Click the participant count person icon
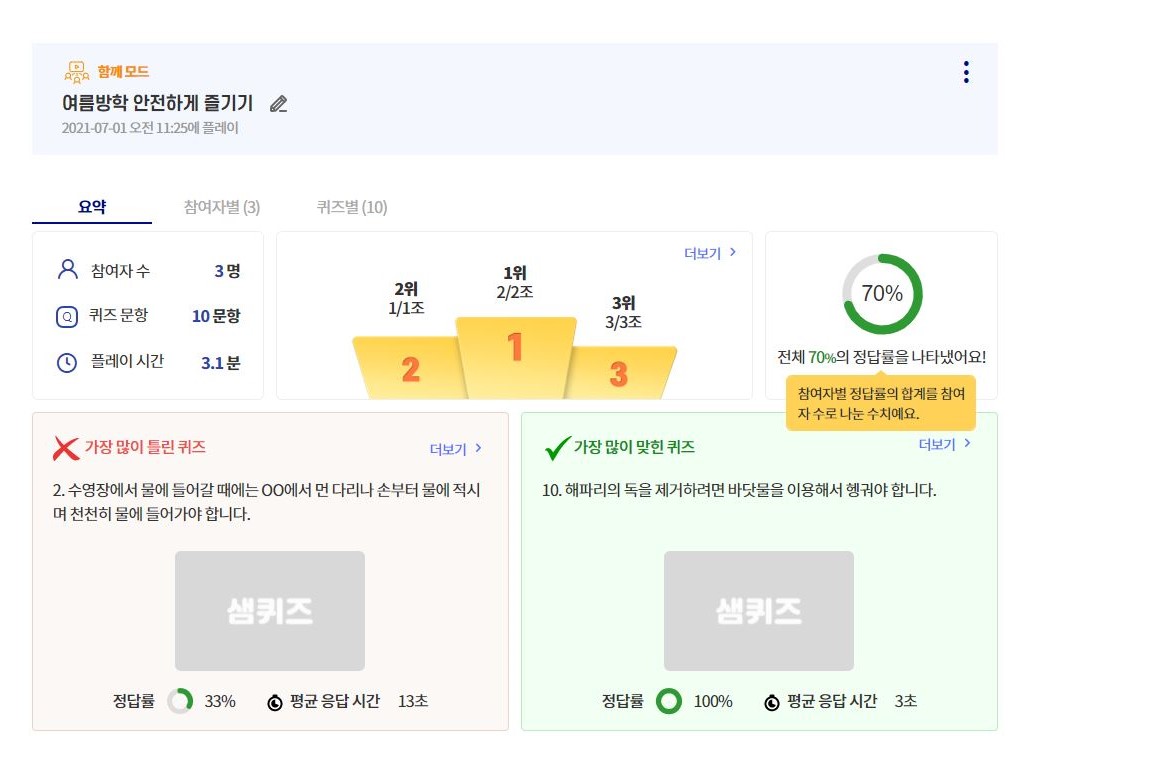Screen dimensions: 1173x778 click(67, 269)
